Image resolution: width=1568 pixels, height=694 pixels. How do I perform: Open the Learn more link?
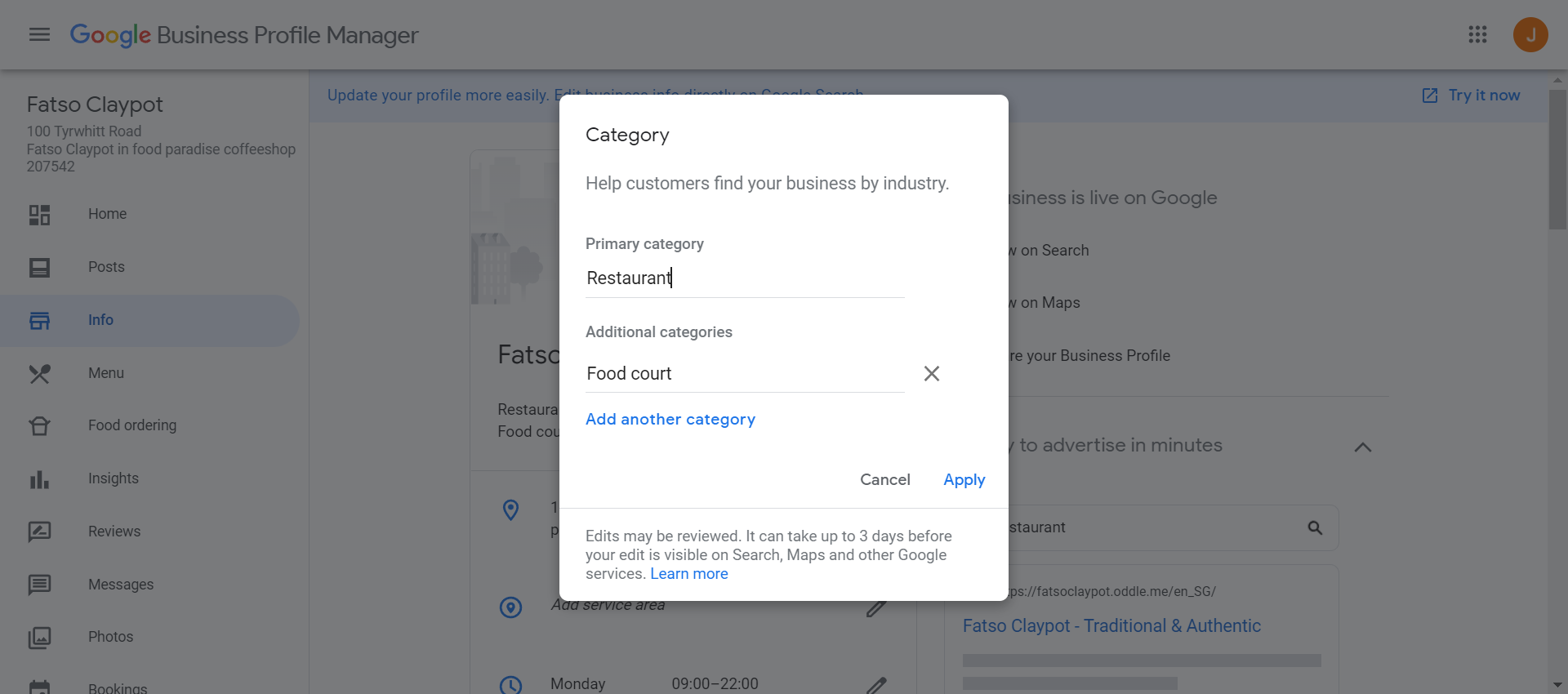tap(689, 574)
